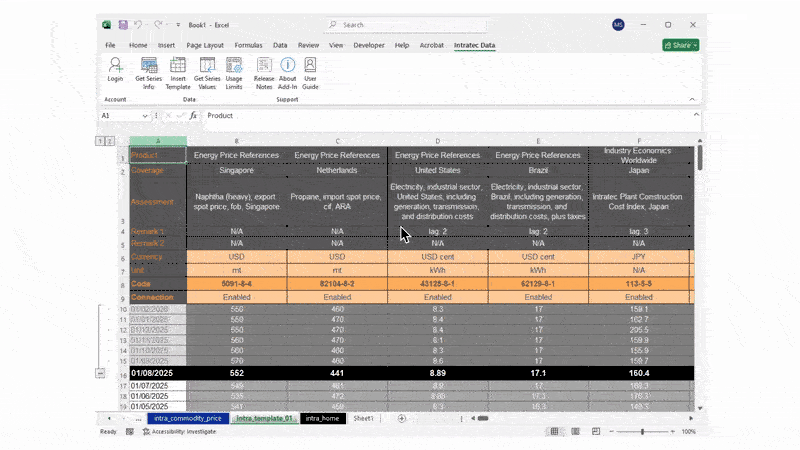Select the 01/08/2025 date cell
The image size is (800, 450).
point(158,373)
